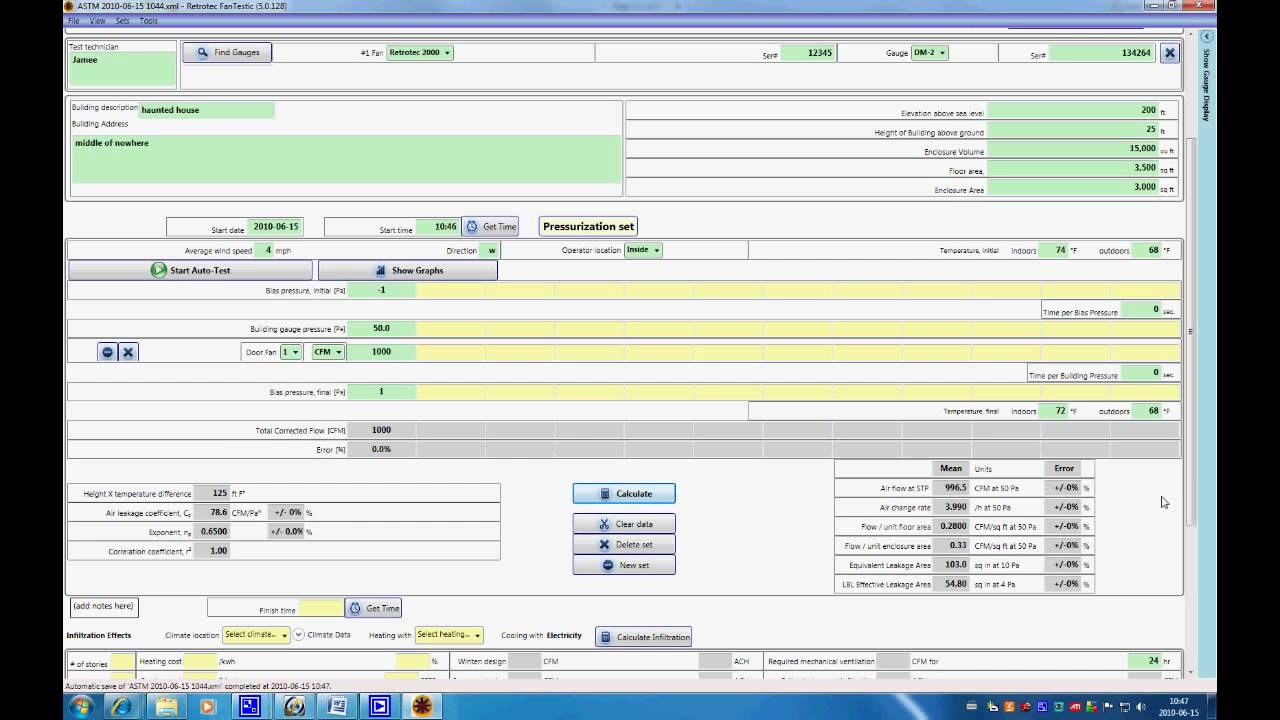Open the Select heating dropdown
Screen dimensions: 1280x720
pyautogui.click(x=449, y=635)
